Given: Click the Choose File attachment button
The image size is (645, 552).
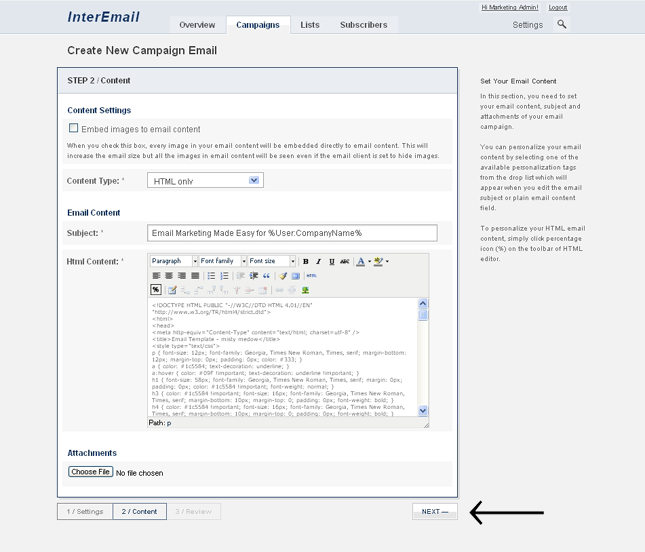Looking at the screenshot, I should (90, 472).
